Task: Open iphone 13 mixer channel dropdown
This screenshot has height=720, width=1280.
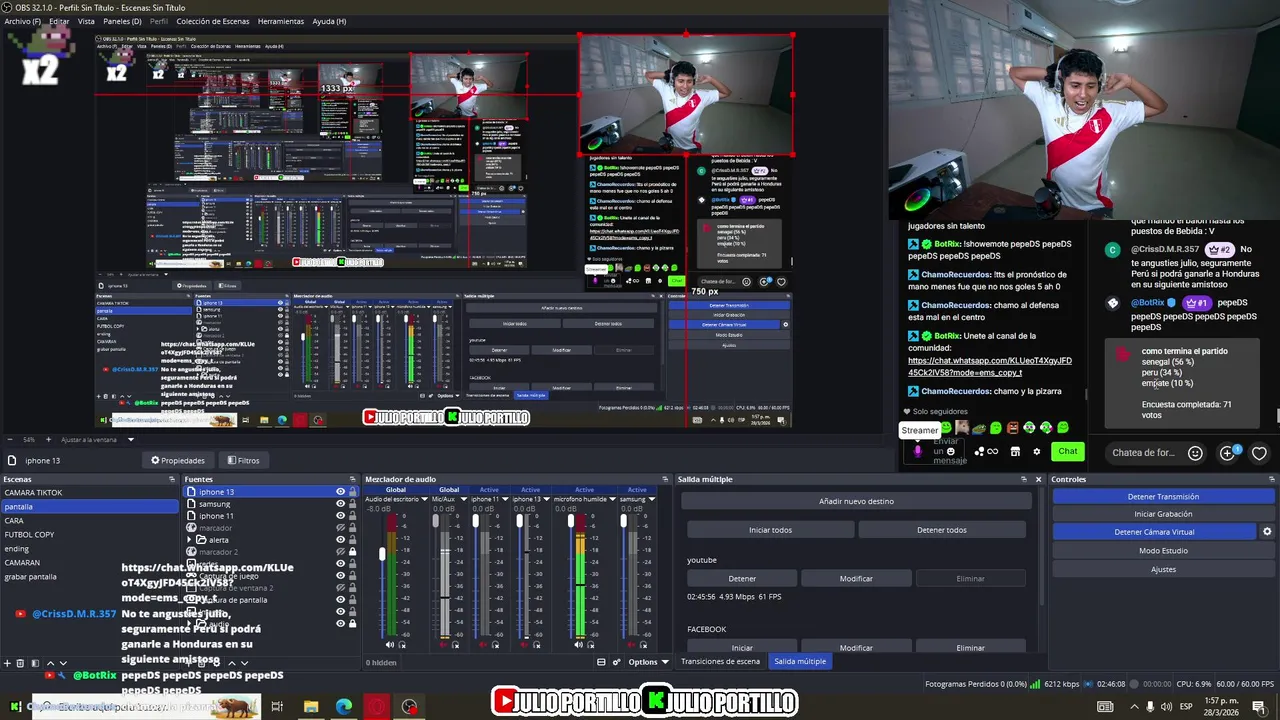Action: 546,499
